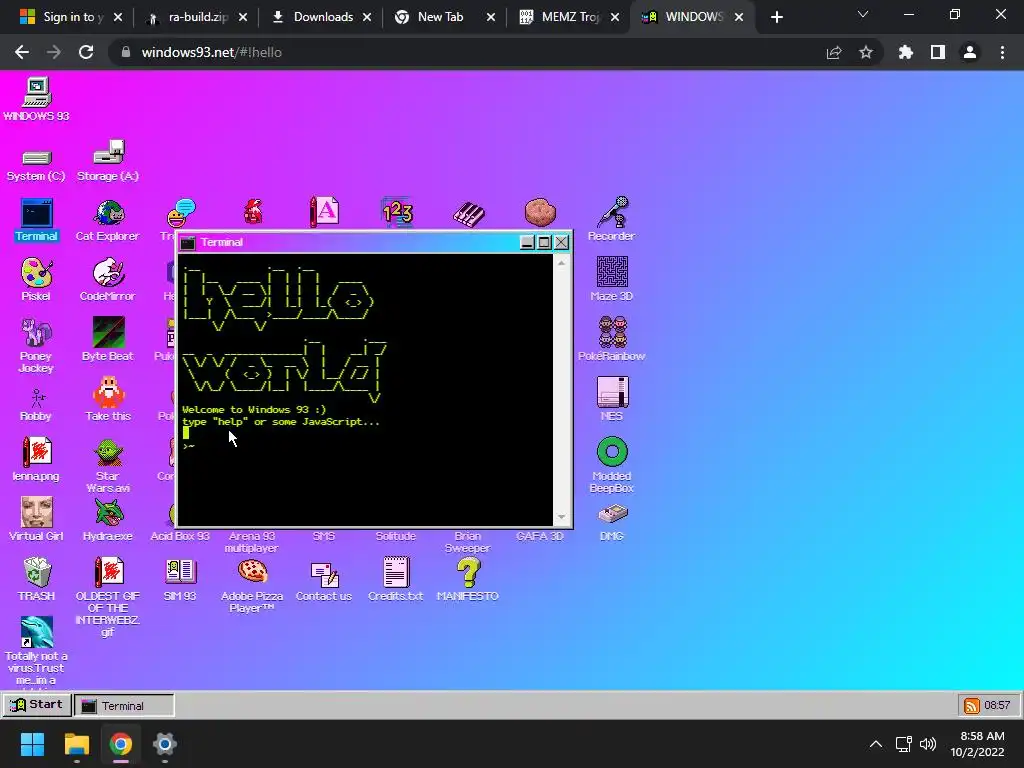Show hidden system tray icons
The image size is (1024, 768).
click(x=876, y=744)
